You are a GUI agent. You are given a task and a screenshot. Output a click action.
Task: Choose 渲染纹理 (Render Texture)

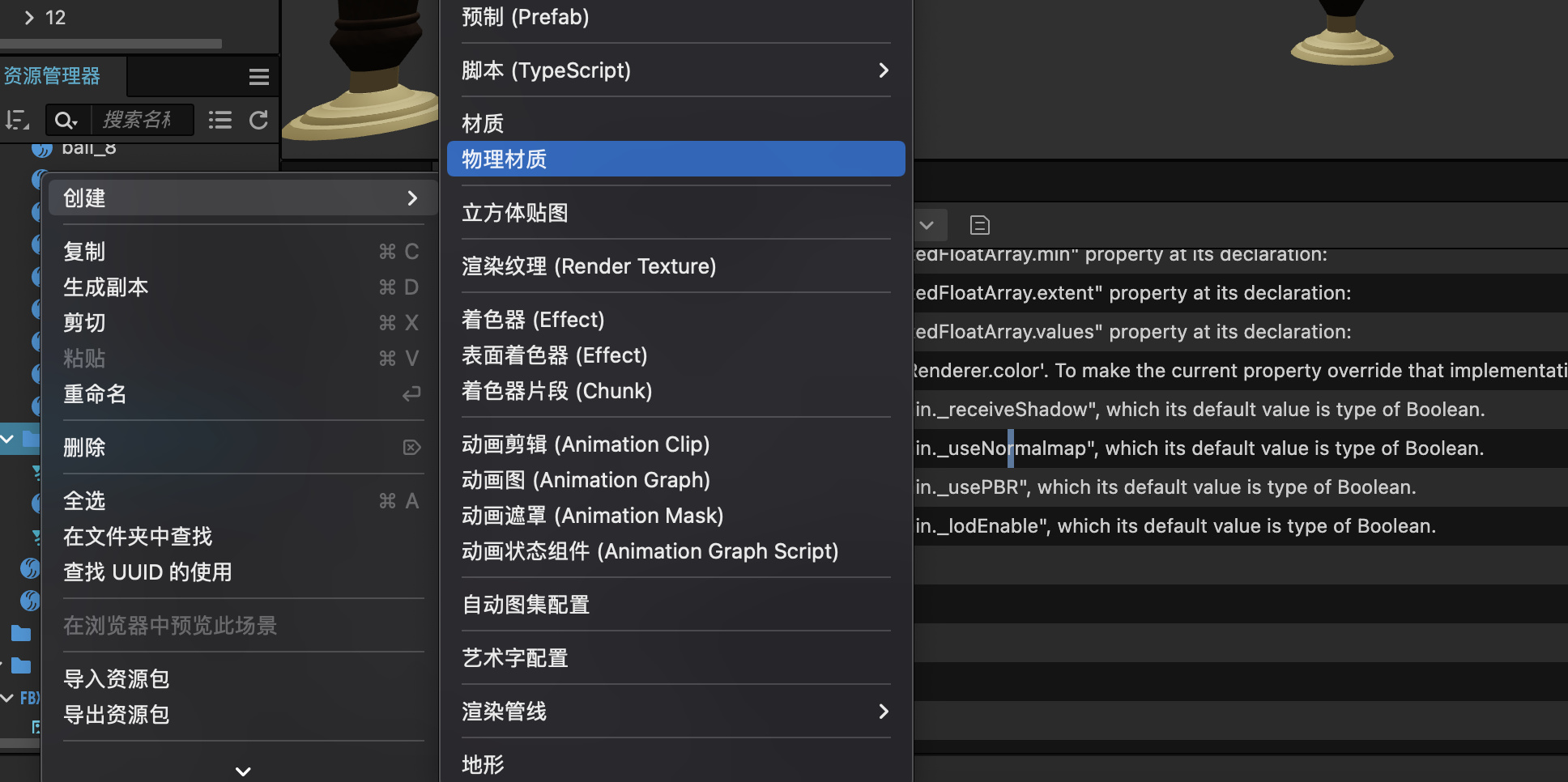pos(589,266)
